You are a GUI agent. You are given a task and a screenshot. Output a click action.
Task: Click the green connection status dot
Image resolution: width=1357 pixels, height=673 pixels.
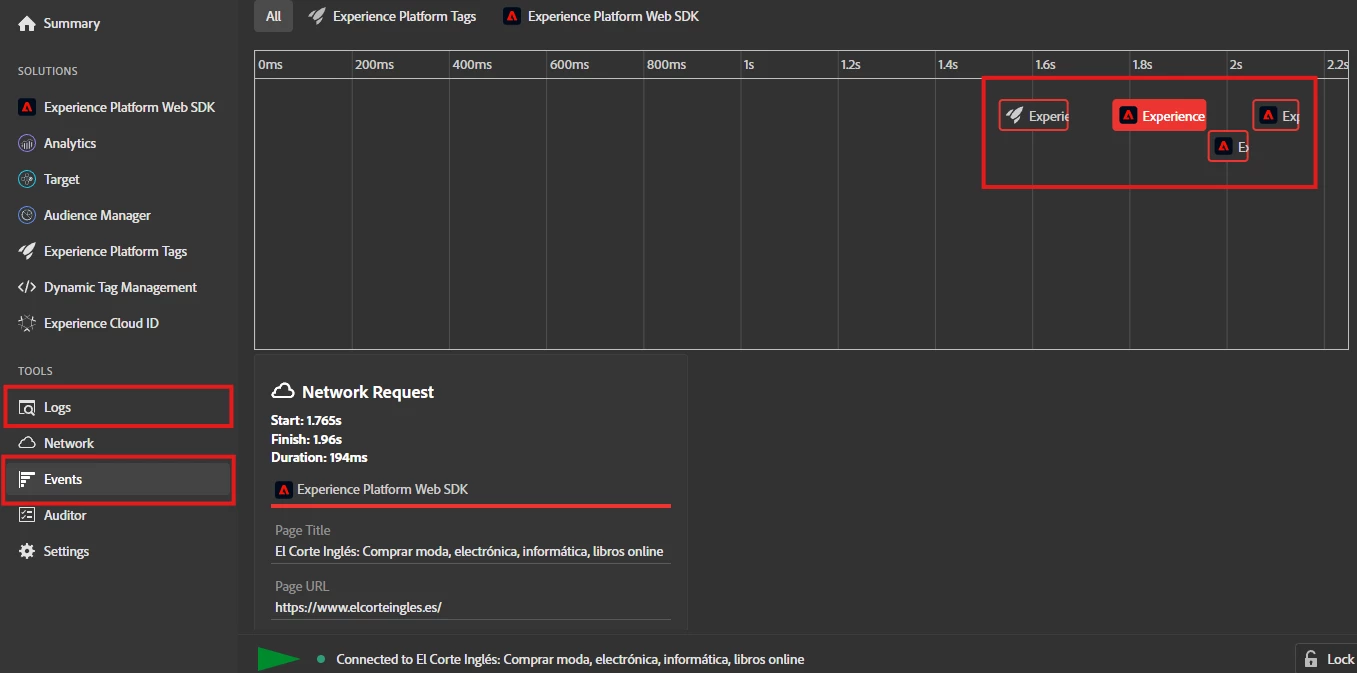coord(321,659)
